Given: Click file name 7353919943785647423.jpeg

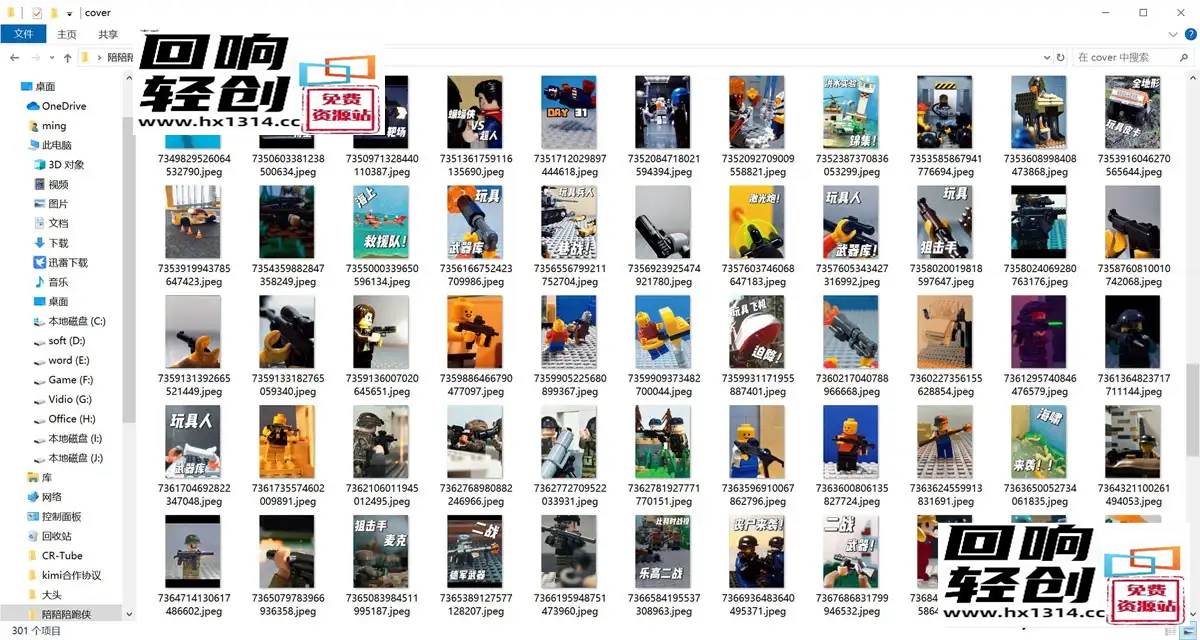Looking at the screenshot, I should pyautogui.click(x=194, y=275).
